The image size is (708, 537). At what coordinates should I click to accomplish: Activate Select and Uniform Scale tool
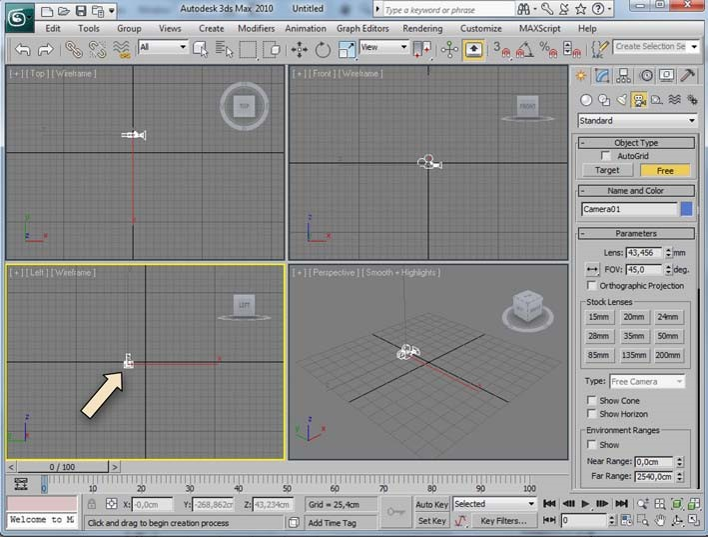click(347, 49)
